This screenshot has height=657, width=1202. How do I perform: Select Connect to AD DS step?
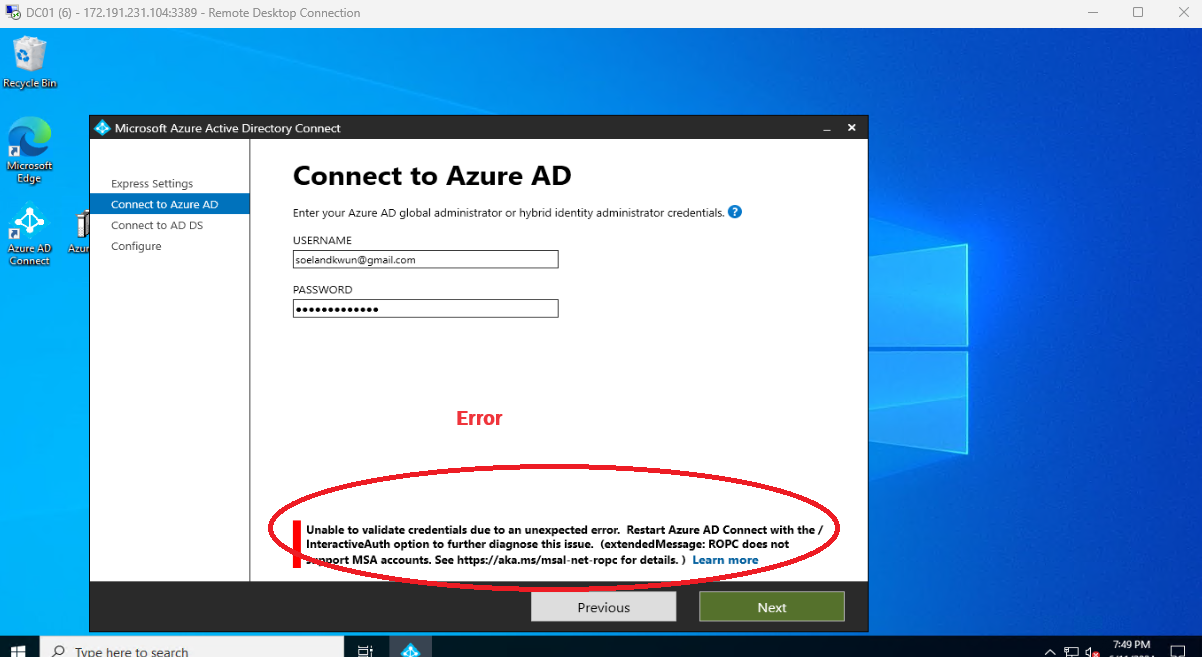point(157,226)
